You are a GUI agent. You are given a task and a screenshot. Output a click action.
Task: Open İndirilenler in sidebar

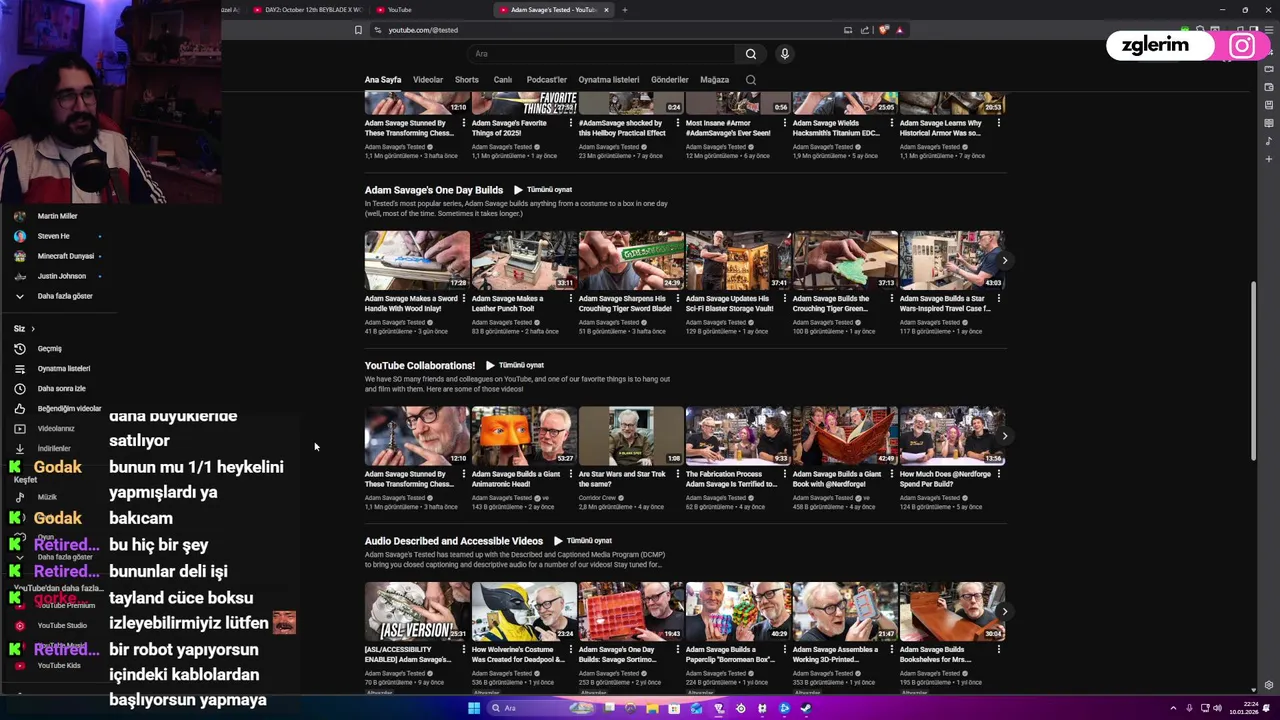tap(43, 449)
